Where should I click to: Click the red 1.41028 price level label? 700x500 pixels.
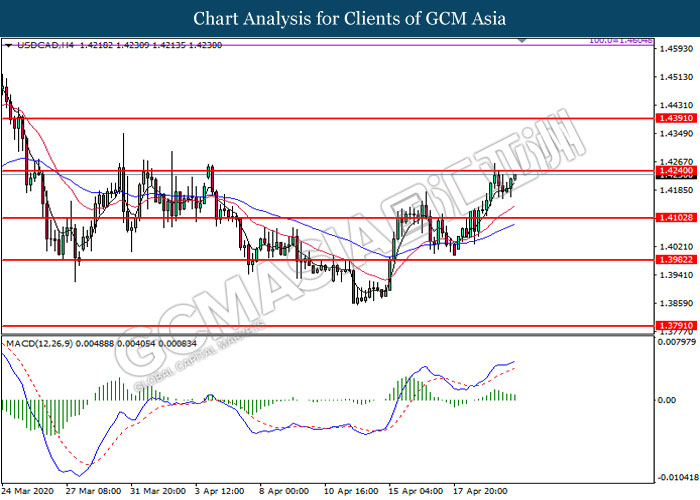(x=676, y=218)
